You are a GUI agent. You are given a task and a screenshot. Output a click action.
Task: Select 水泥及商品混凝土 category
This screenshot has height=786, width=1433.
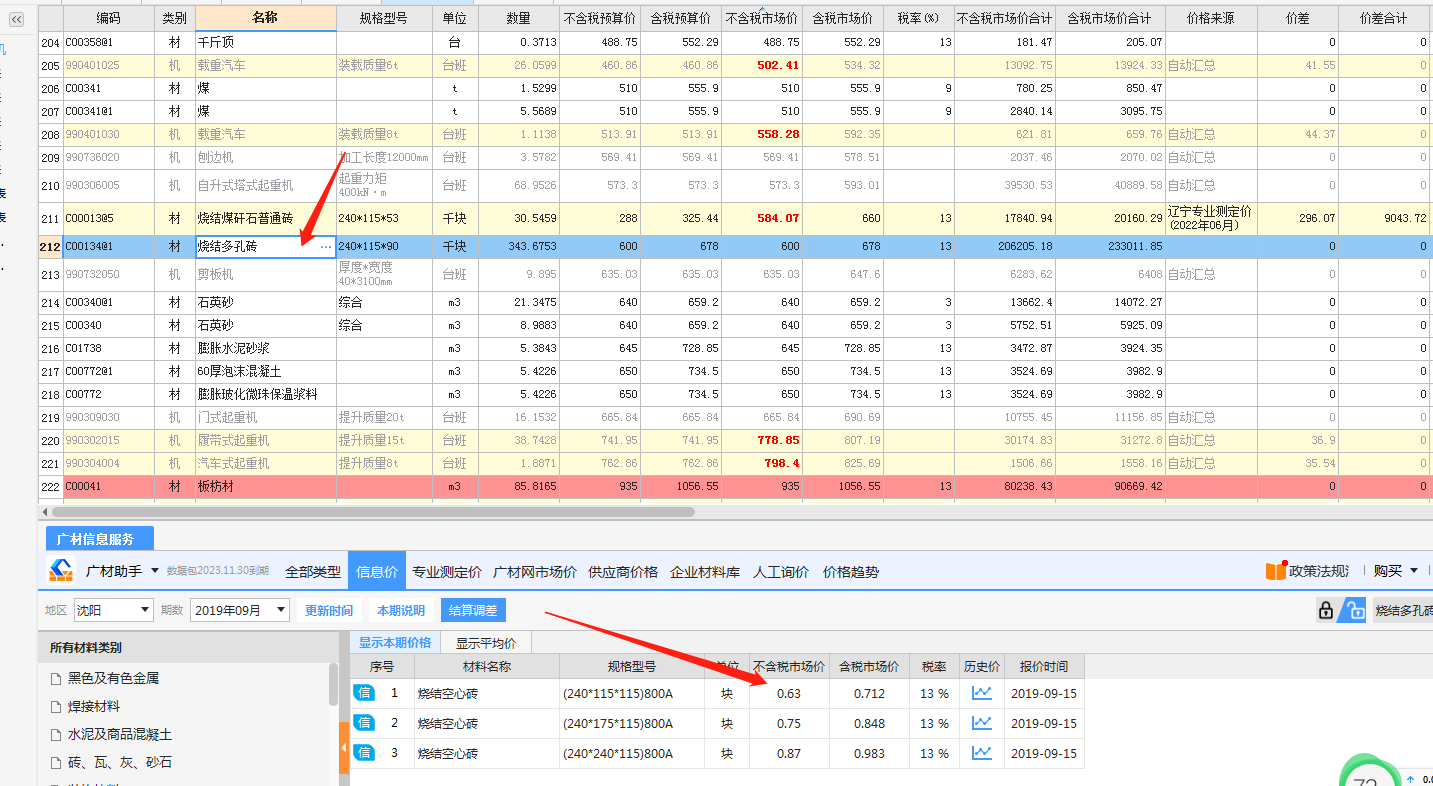[120, 734]
